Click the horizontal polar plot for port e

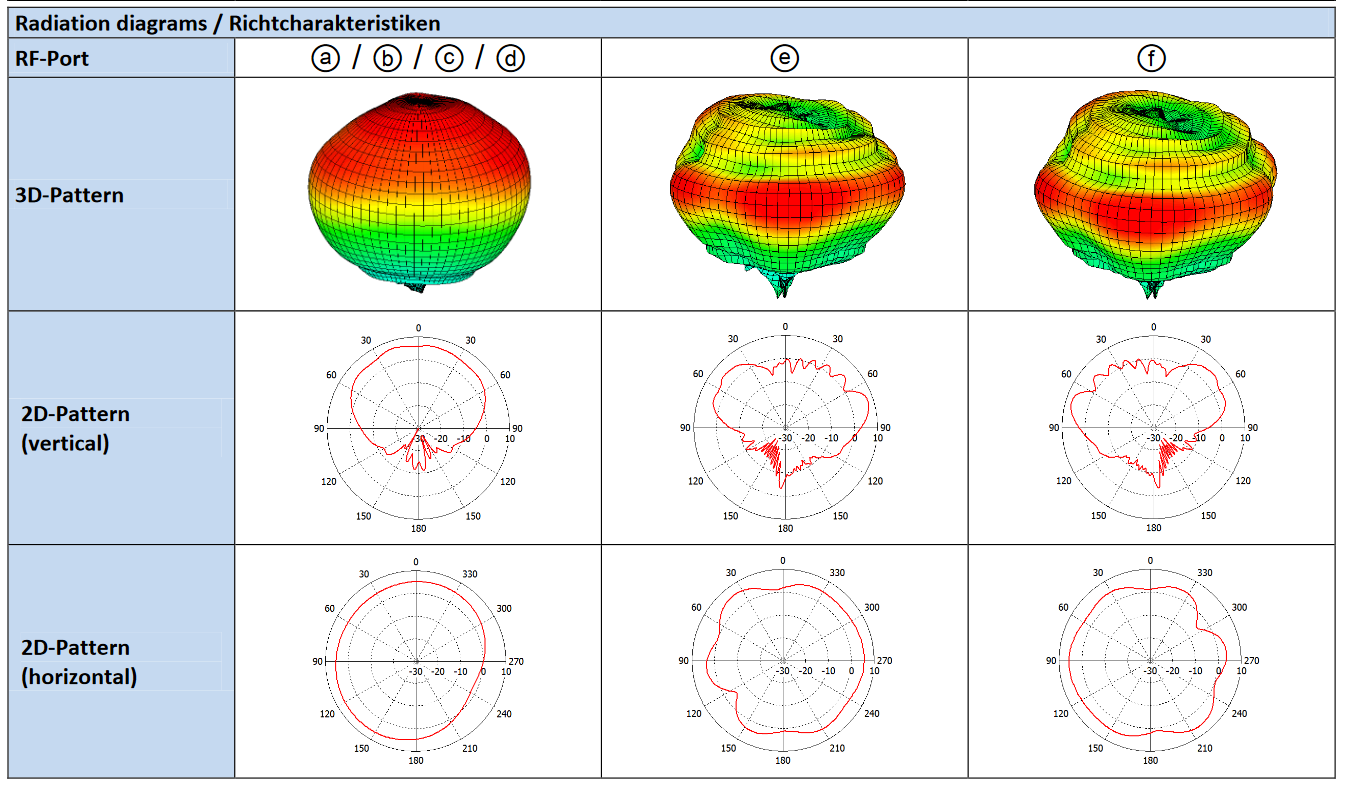[x=784, y=662]
